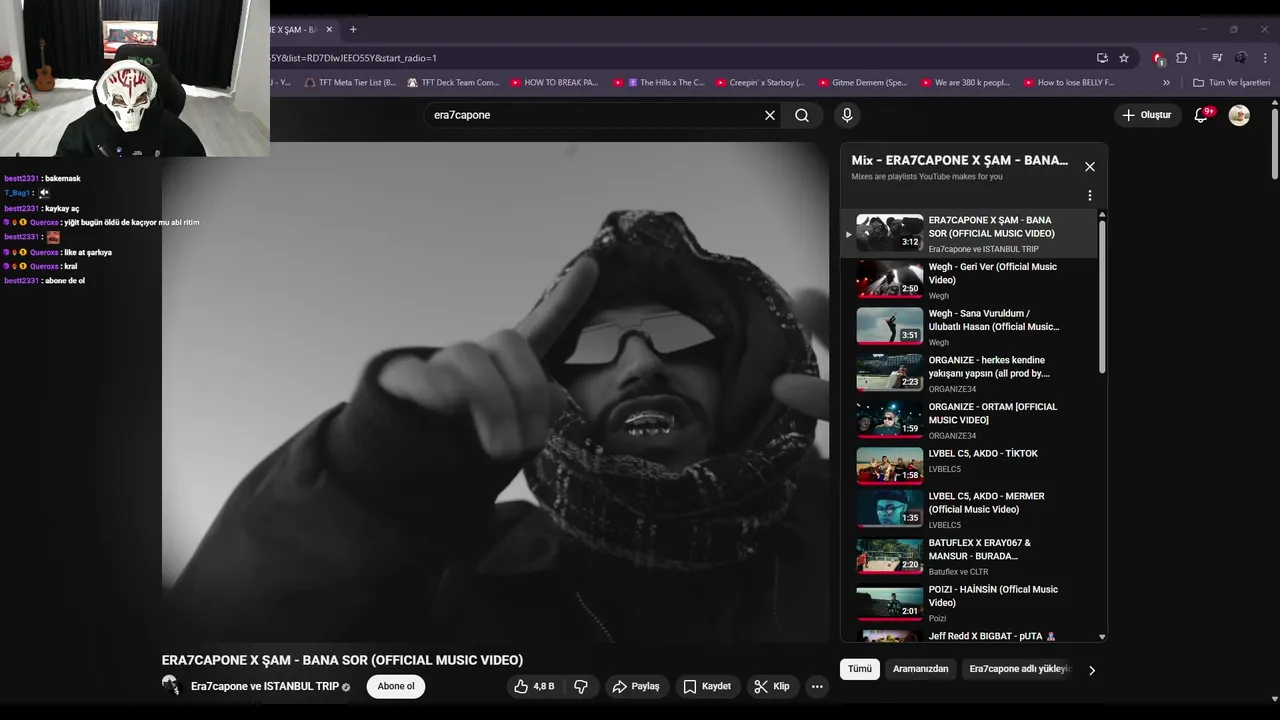Click install app icon in address bar
Screen dimensions: 1280x720
(x=1102, y=58)
